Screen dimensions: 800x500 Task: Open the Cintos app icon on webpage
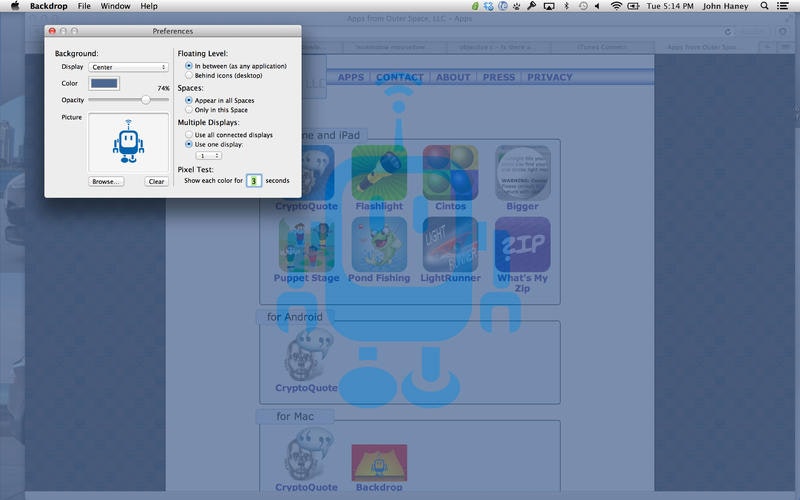451,173
